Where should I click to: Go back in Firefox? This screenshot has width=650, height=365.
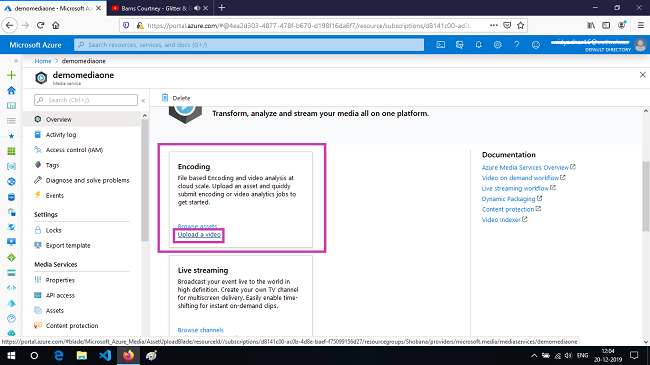click(x=10, y=25)
